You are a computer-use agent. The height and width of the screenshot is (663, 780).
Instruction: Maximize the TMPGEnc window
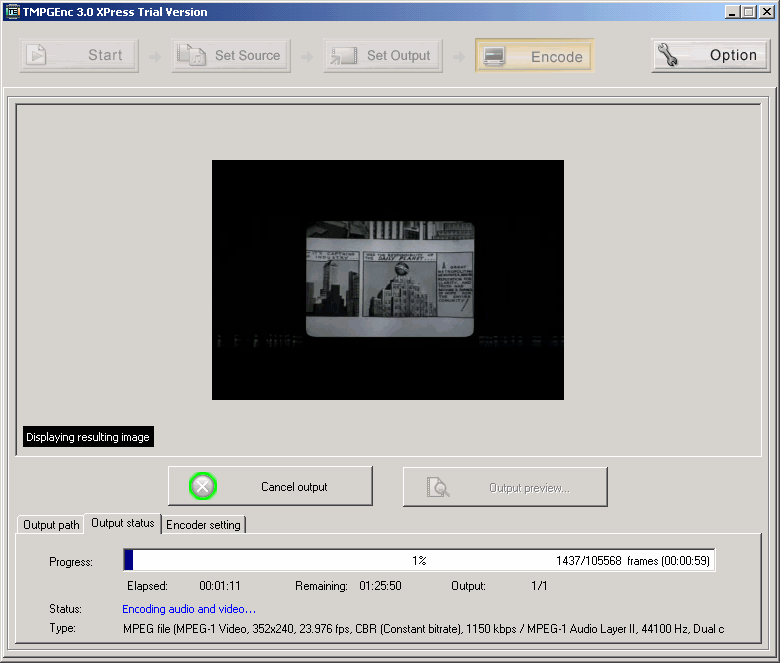[749, 12]
